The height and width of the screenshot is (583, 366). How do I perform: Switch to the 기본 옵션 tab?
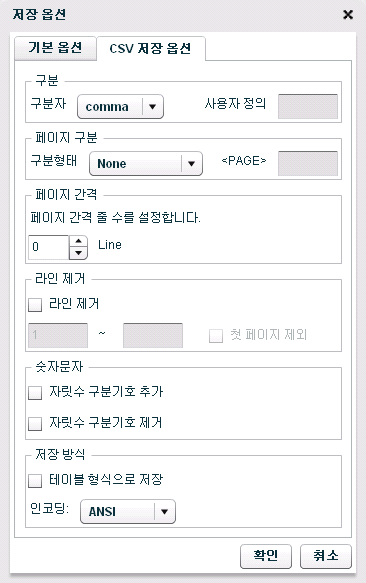pyautogui.click(x=55, y=48)
